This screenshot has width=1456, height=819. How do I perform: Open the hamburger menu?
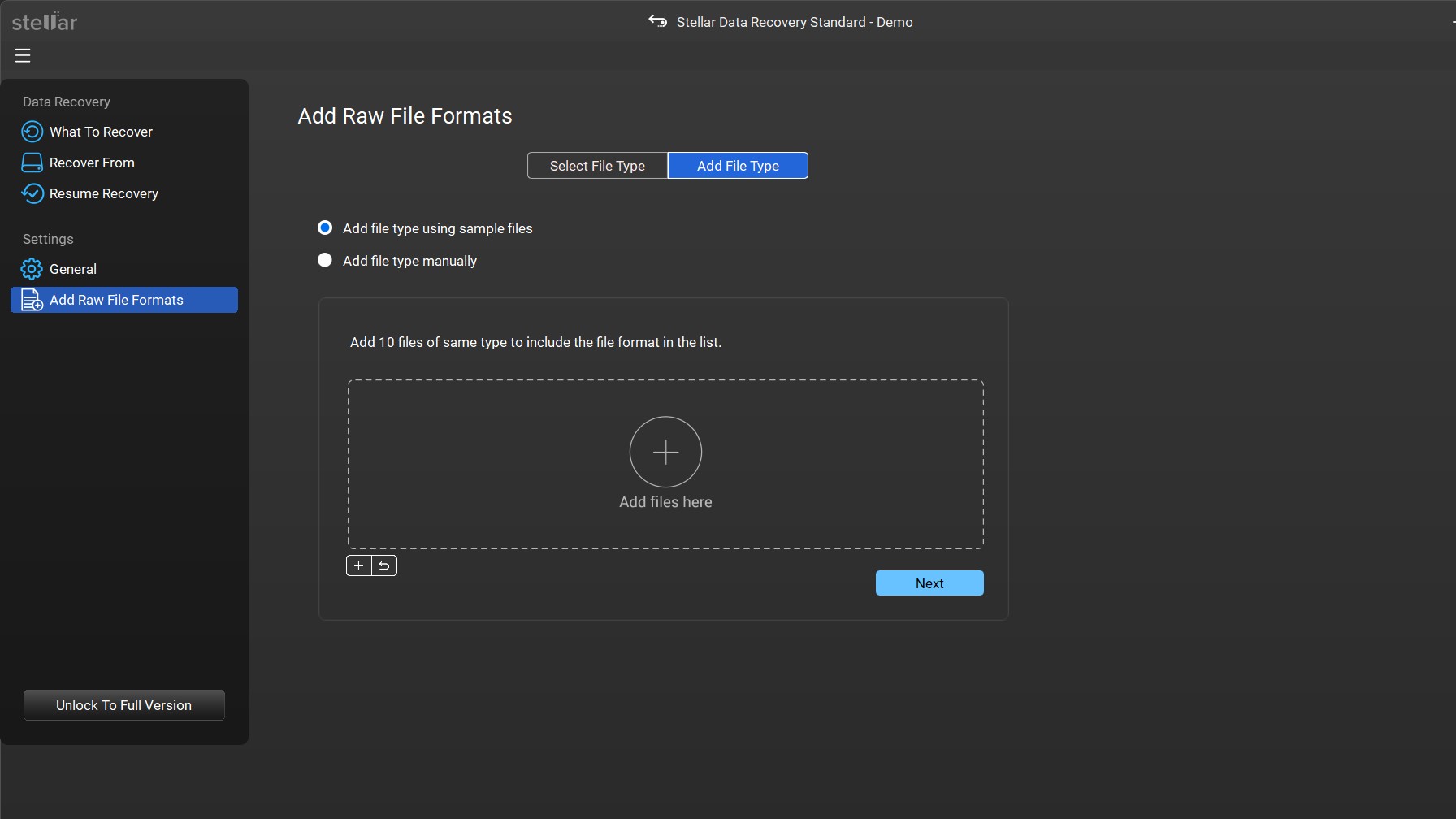coord(23,55)
